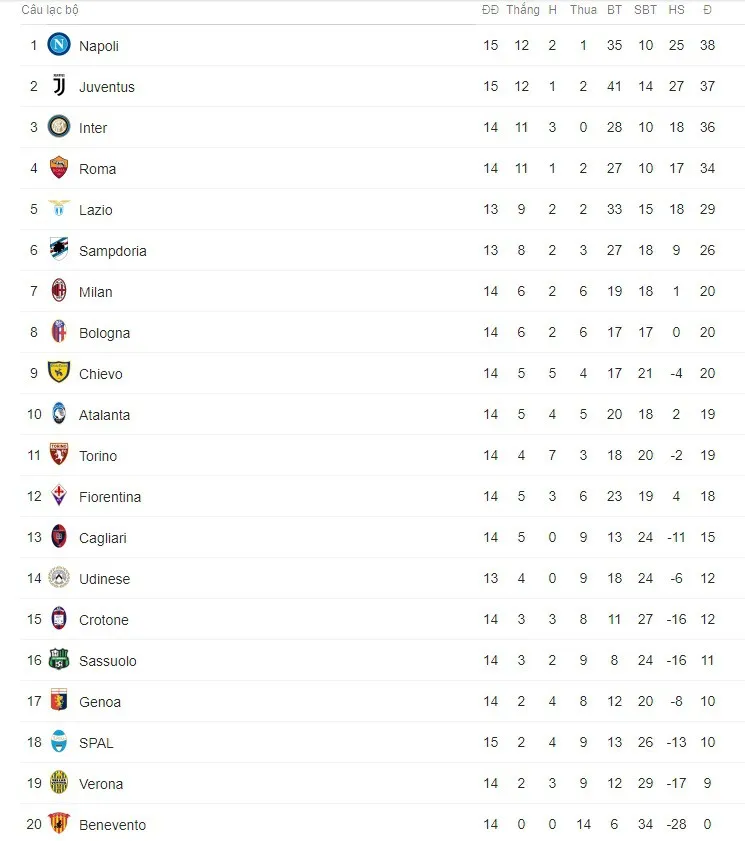Screen dimensions: 745x841
Task: Select the Câu lạc bộ column header
Action: [50, 10]
